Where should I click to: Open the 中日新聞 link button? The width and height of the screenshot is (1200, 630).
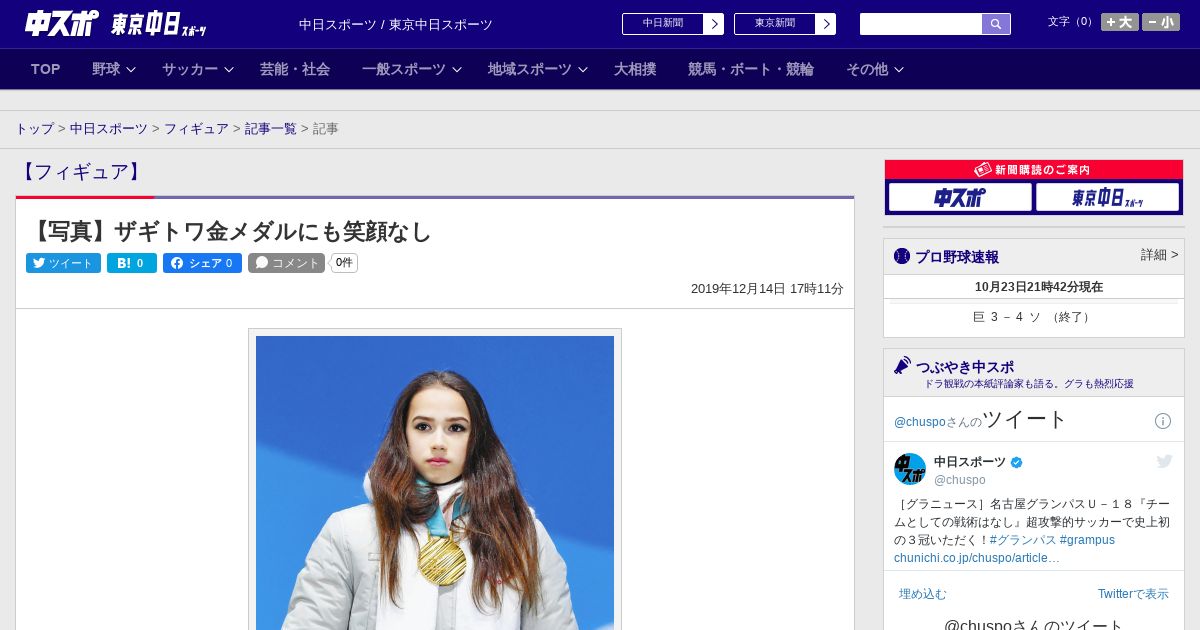[663, 24]
